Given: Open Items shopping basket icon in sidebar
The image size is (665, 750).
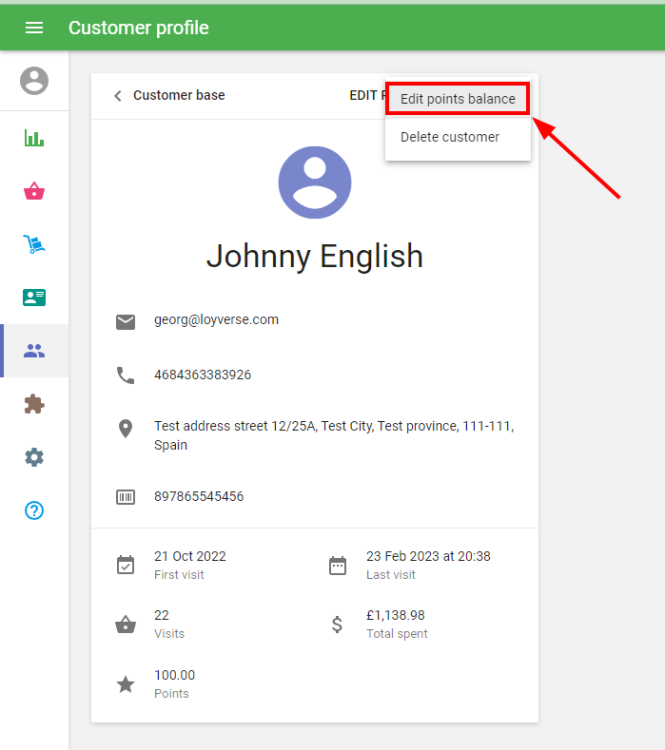Looking at the screenshot, I should 34,191.
